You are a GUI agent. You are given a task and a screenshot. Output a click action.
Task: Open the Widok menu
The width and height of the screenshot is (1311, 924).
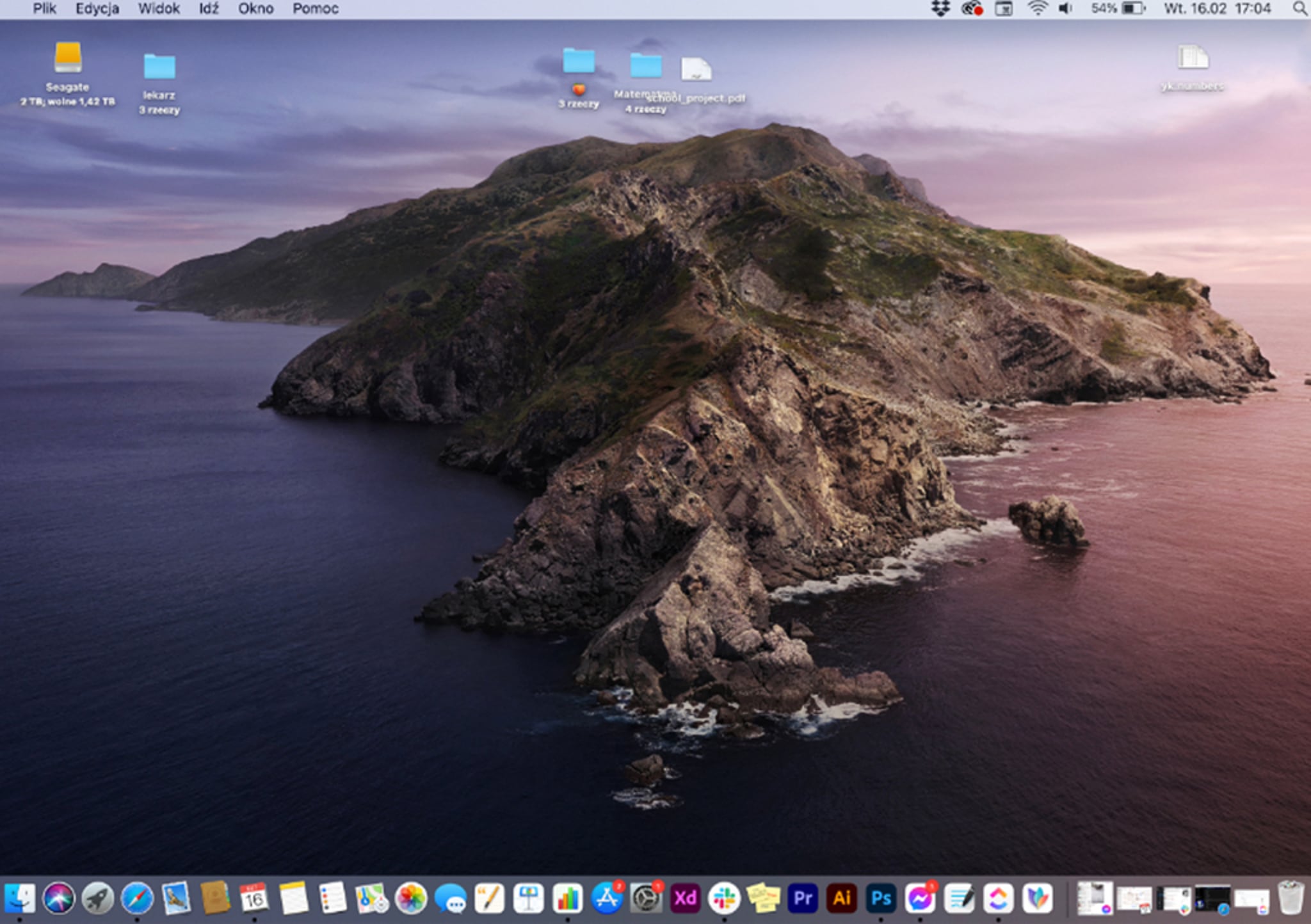pyautogui.click(x=158, y=9)
